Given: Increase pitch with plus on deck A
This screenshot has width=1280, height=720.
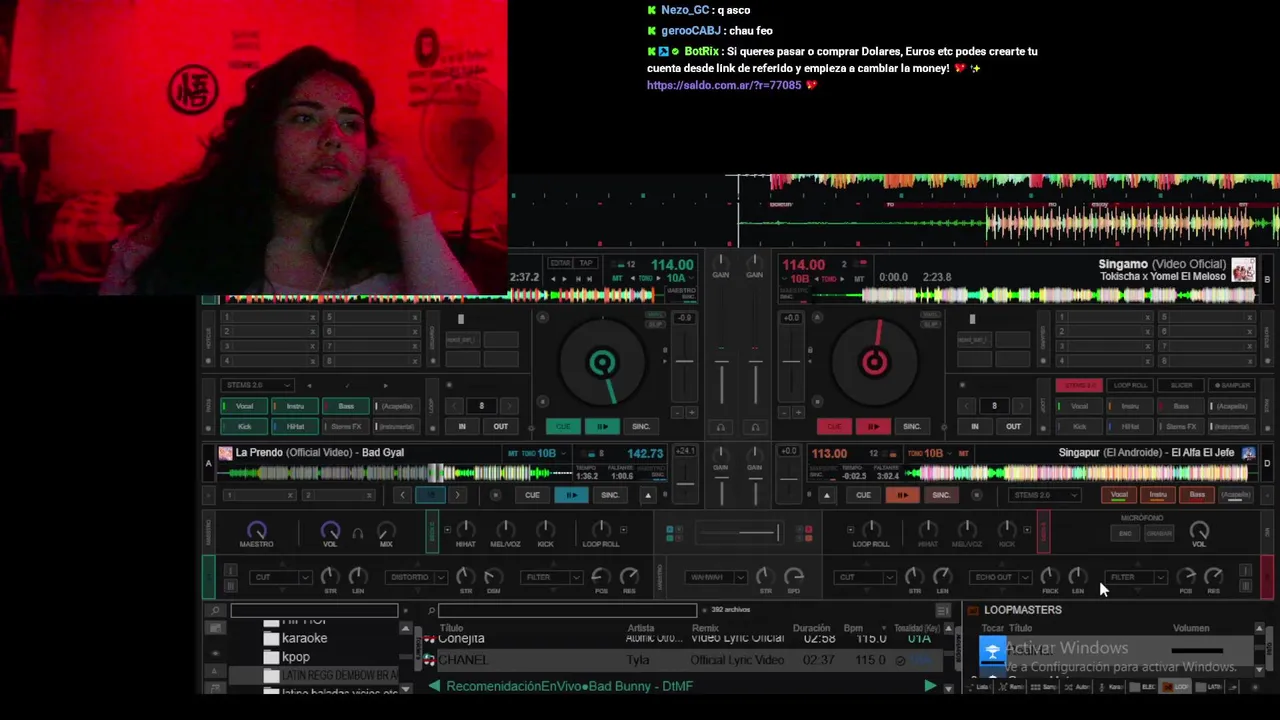Looking at the screenshot, I should click(x=691, y=412).
